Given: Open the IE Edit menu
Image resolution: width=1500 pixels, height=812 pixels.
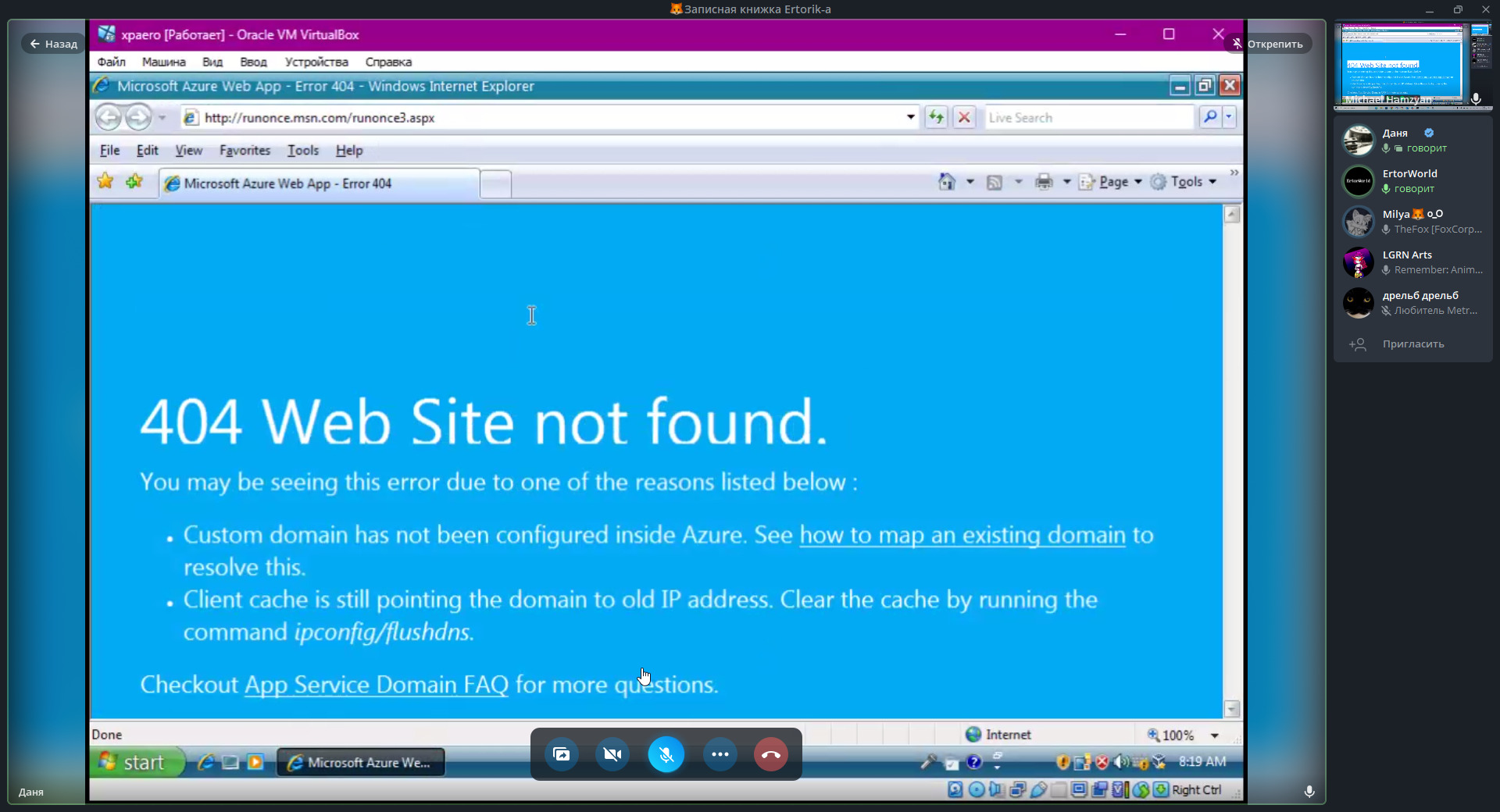Looking at the screenshot, I should pyautogui.click(x=148, y=151).
